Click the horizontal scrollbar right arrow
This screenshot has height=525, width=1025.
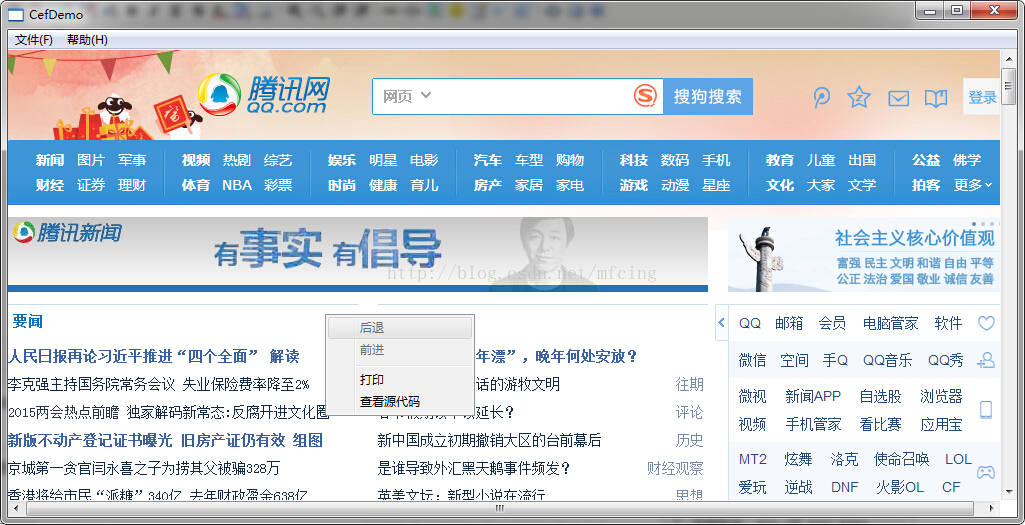[x=992, y=508]
